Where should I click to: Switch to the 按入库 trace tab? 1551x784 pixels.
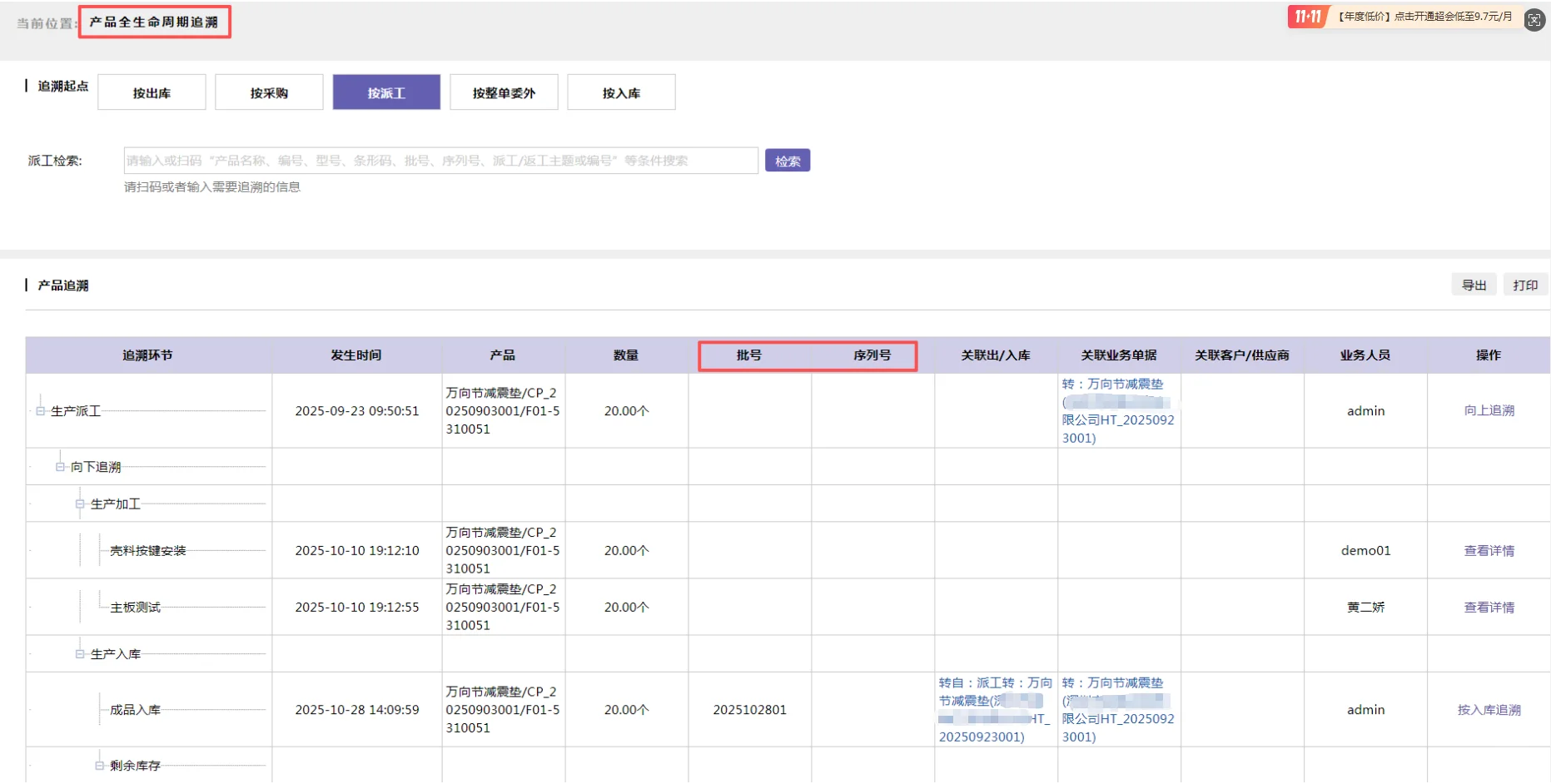(621, 92)
